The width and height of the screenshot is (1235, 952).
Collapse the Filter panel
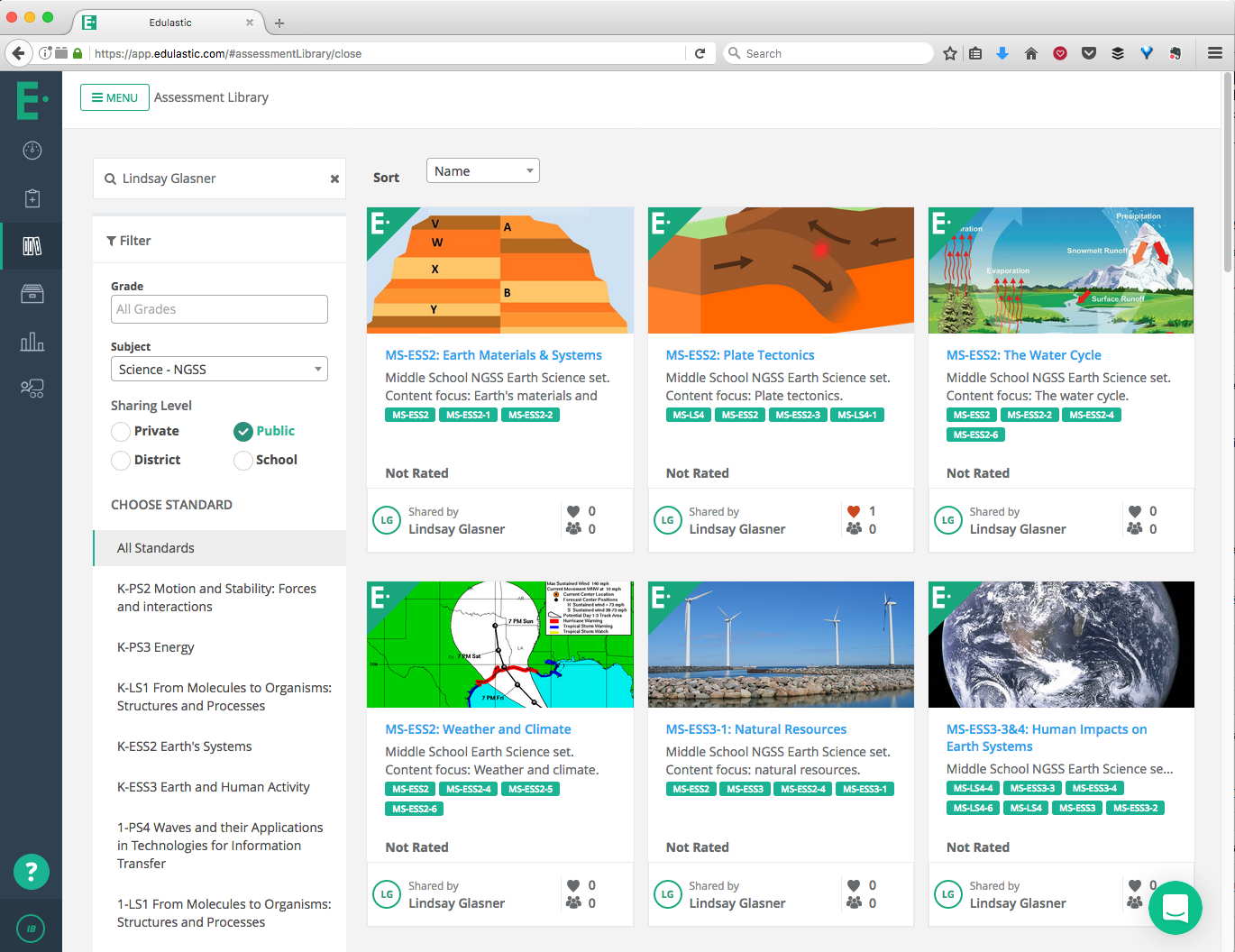click(129, 240)
